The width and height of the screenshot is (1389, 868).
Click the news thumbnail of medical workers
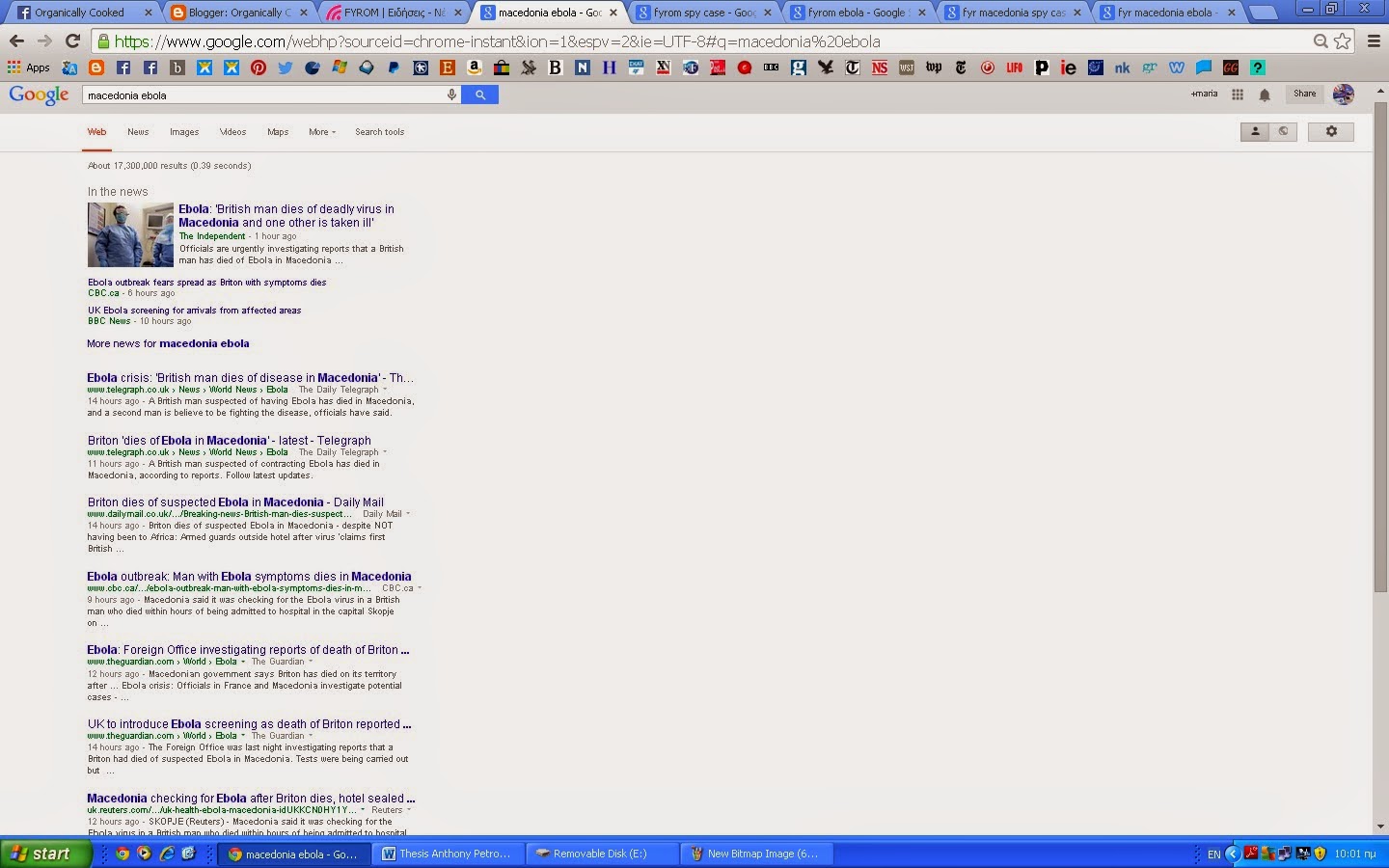tap(130, 235)
